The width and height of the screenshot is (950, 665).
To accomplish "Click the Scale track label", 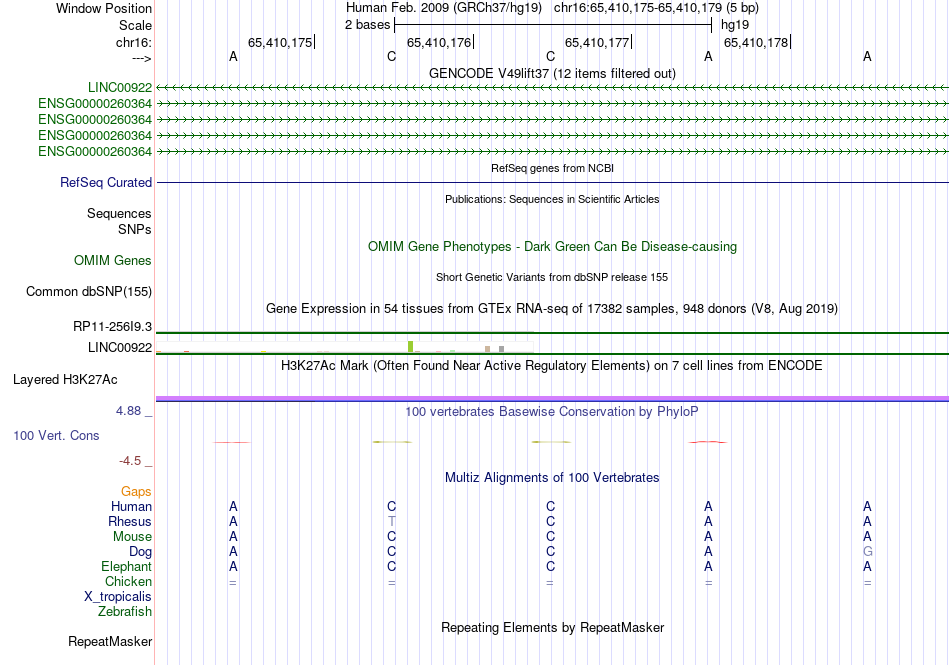I will (135, 25).
